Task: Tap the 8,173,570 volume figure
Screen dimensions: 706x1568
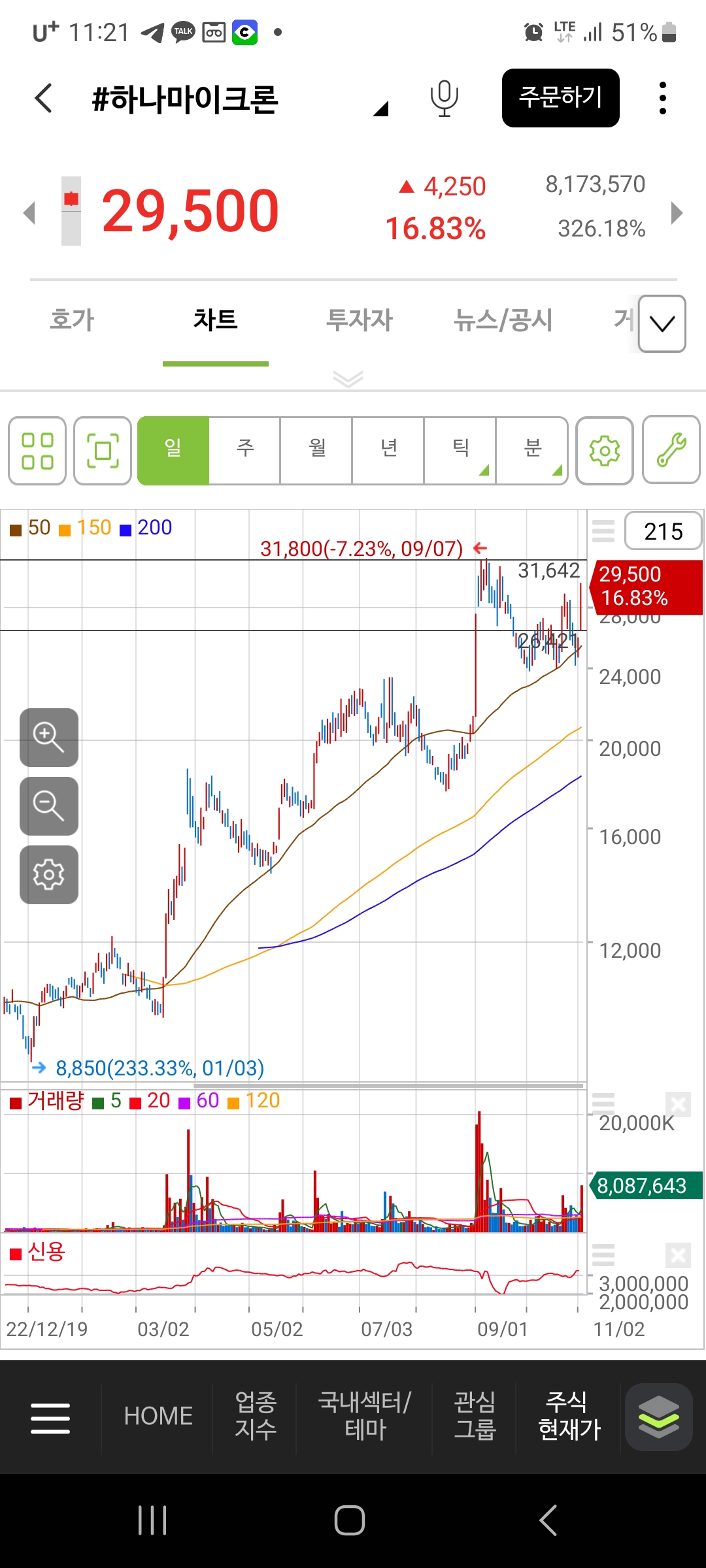Action: (596, 184)
